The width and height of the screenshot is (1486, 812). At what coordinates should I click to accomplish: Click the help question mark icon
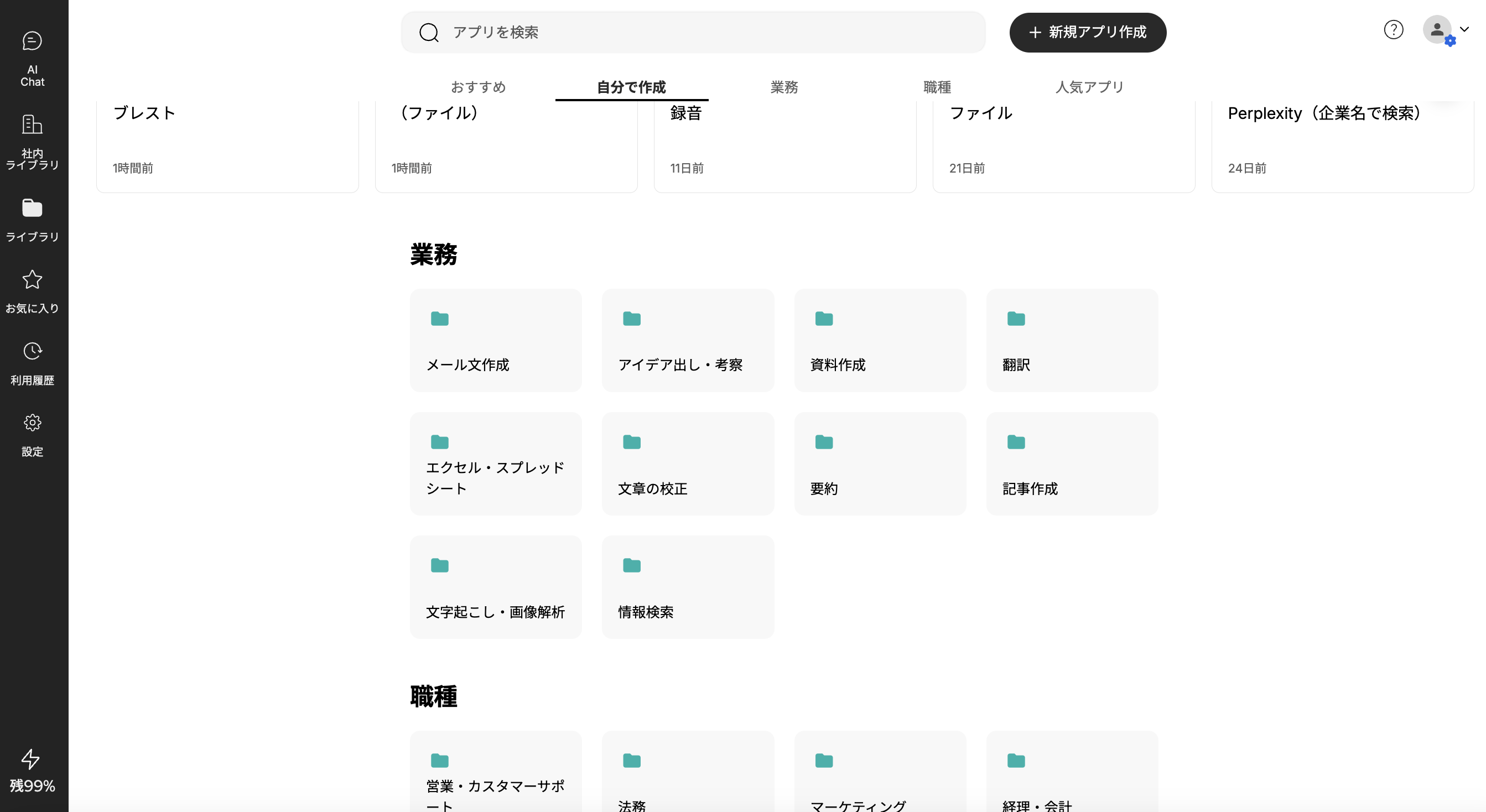pos(1393,29)
